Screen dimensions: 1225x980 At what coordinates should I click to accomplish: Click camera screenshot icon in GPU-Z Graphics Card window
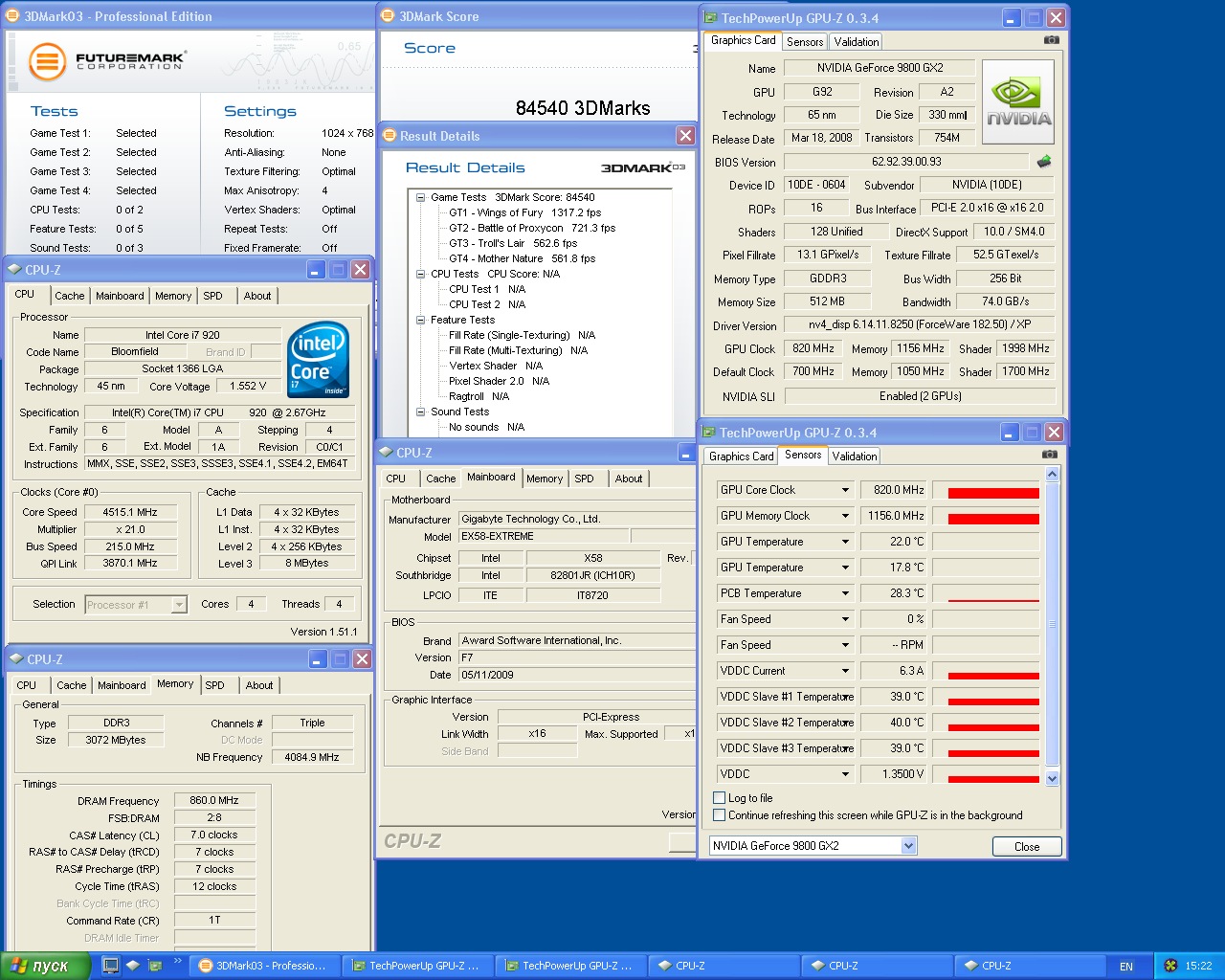tap(1051, 40)
